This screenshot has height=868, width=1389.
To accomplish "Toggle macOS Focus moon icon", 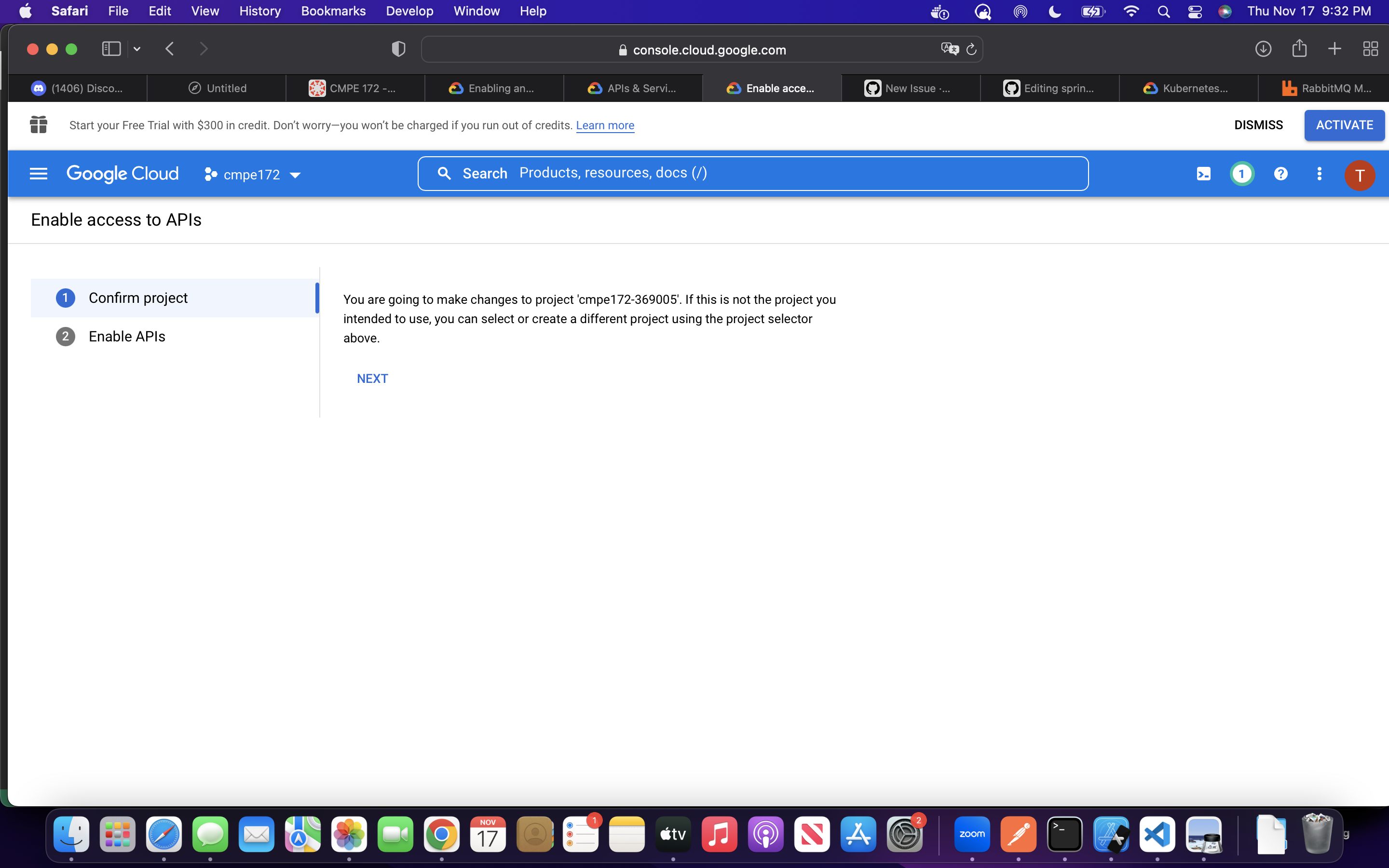I will click(x=1054, y=12).
